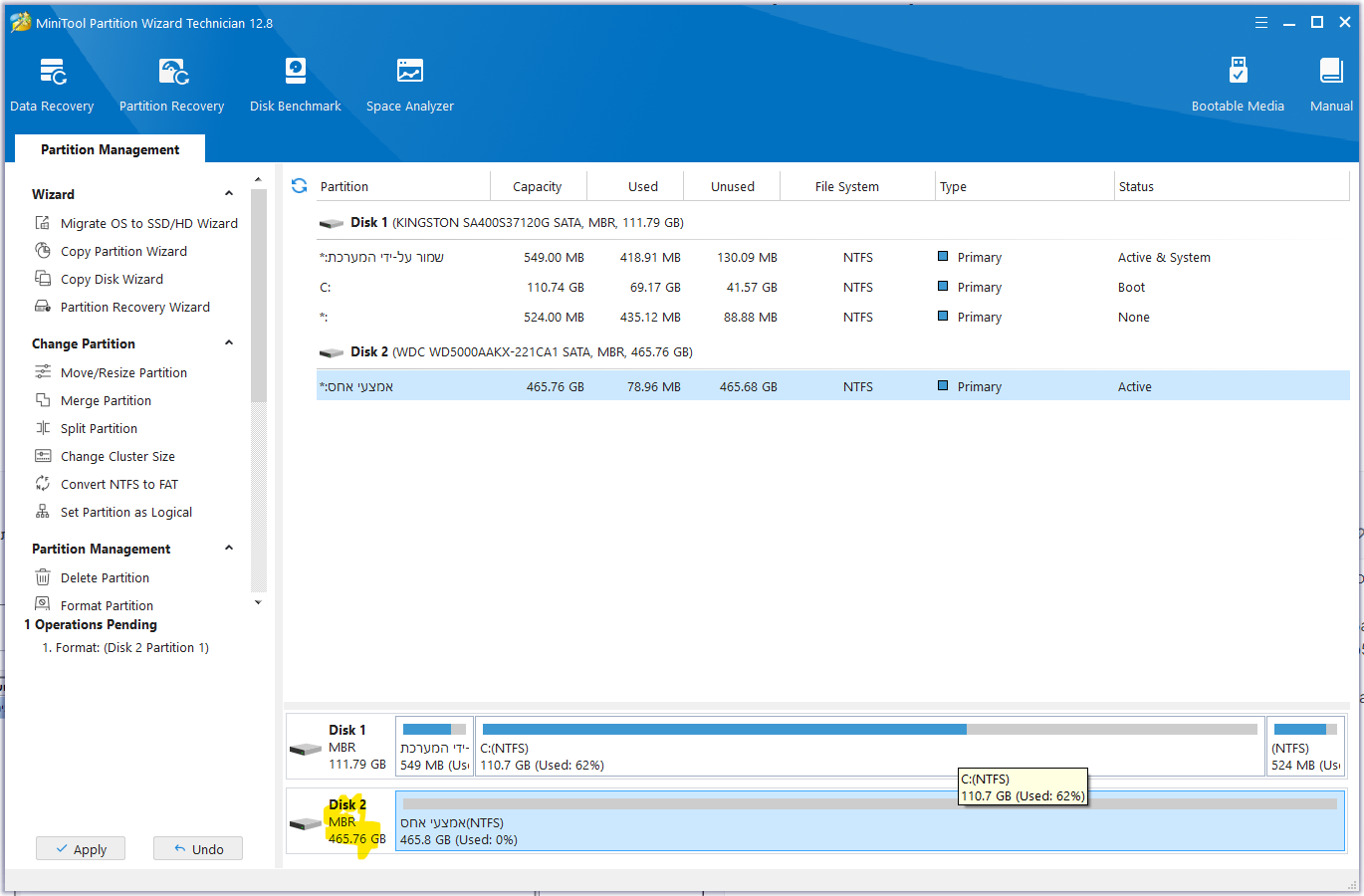Click Disk 2 WDC header row
The width and height of the screenshot is (1364, 896).
tap(832, 352)
